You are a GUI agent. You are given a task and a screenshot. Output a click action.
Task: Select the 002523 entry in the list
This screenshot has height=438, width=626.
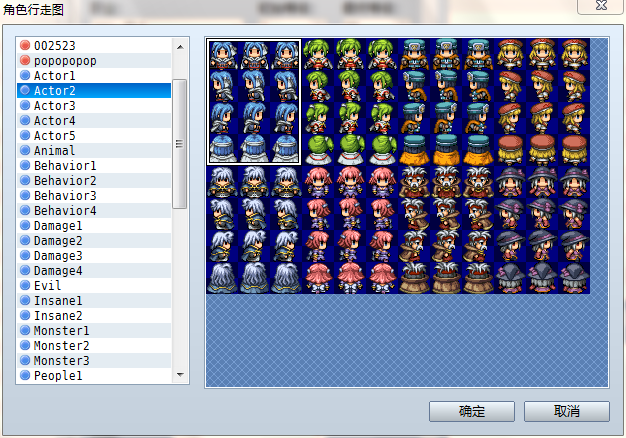point(94,46)
